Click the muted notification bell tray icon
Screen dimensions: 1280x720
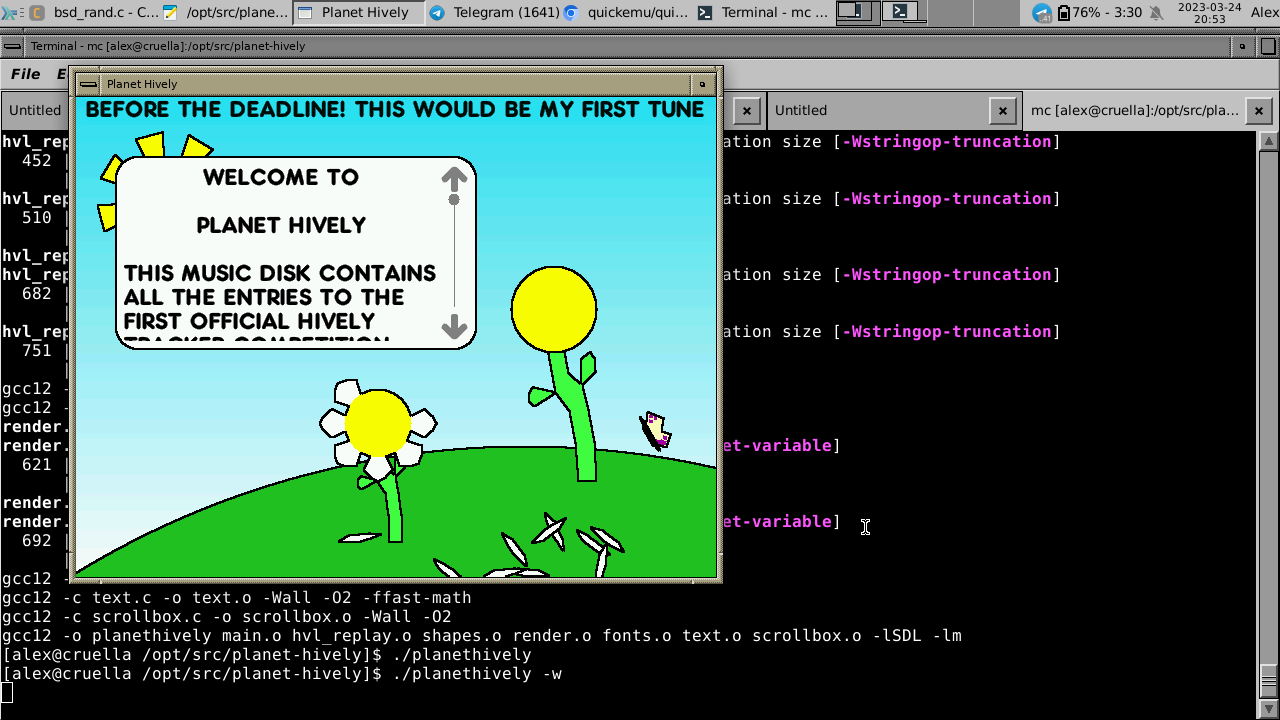[x=1157, y=13]
